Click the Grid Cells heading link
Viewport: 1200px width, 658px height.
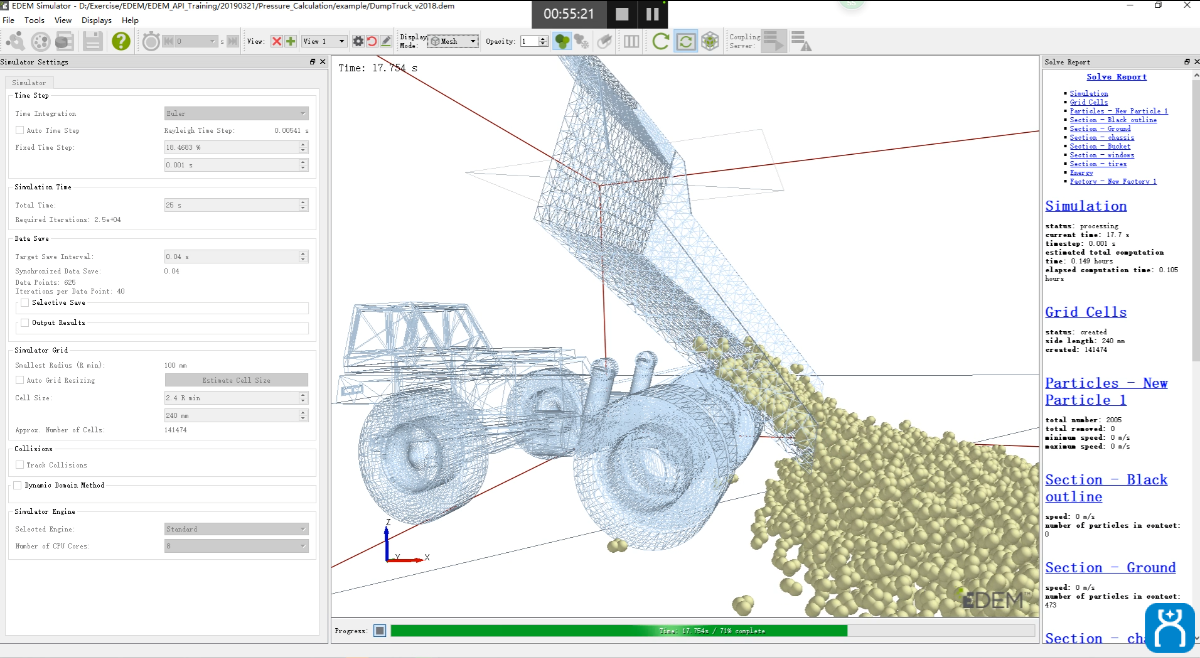coord(1085,312)
